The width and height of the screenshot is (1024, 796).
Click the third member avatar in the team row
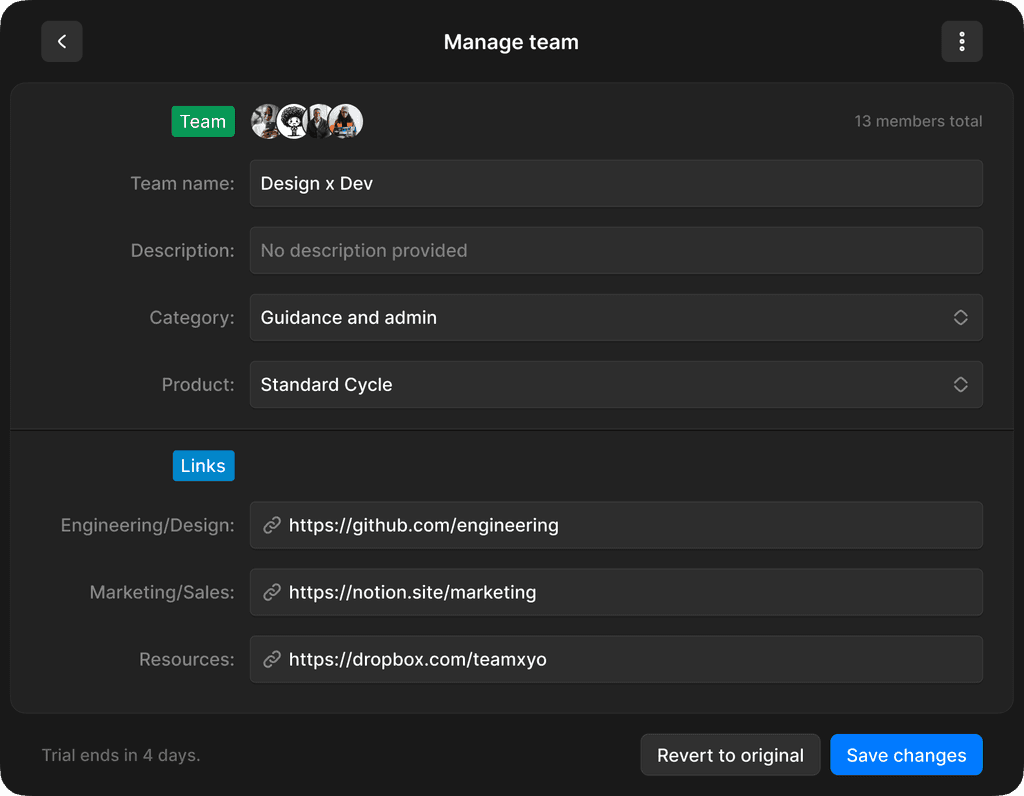pyautogui.click(x=319, y=121)
